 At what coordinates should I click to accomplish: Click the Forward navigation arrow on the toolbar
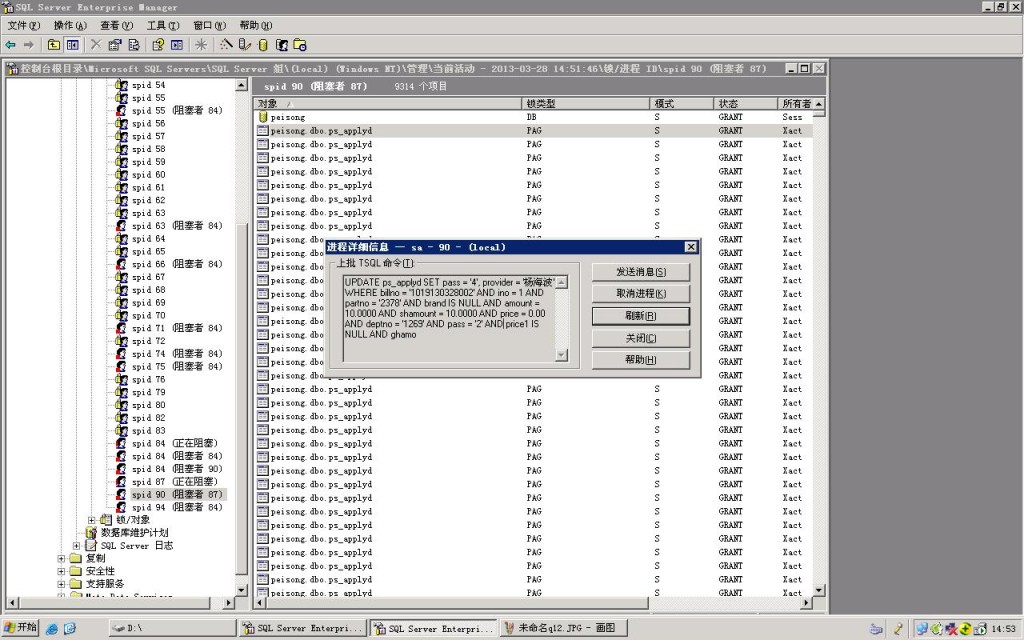(x=29, y=44)
